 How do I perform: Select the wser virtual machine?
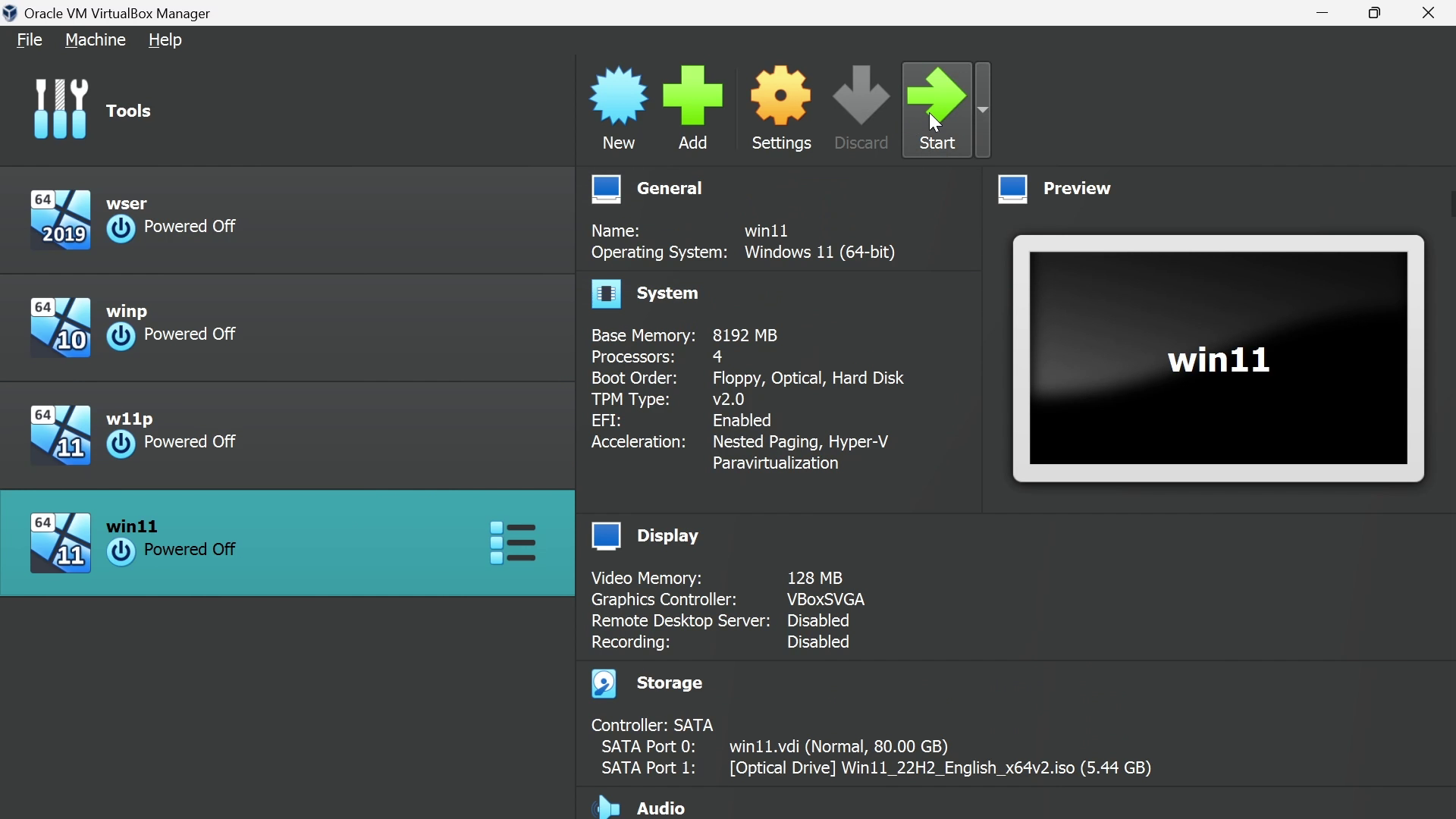(287, 220)
